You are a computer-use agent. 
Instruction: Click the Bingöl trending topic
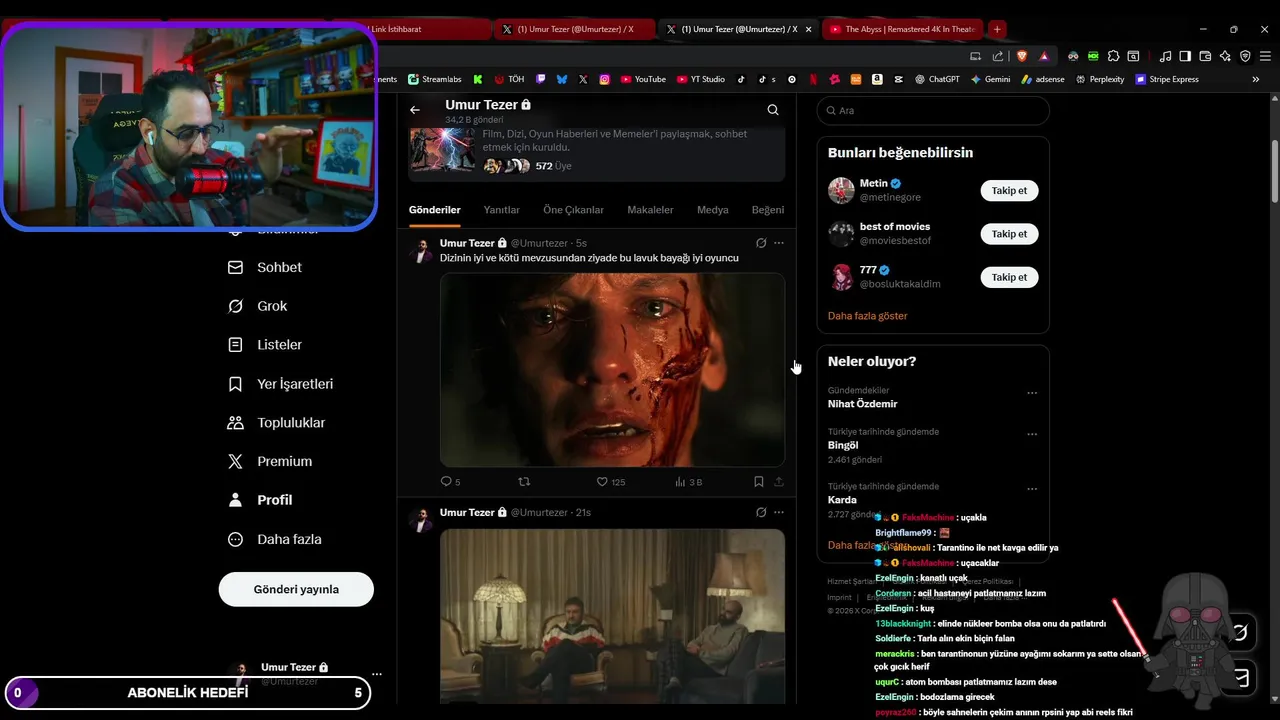[x=843, y=445]
